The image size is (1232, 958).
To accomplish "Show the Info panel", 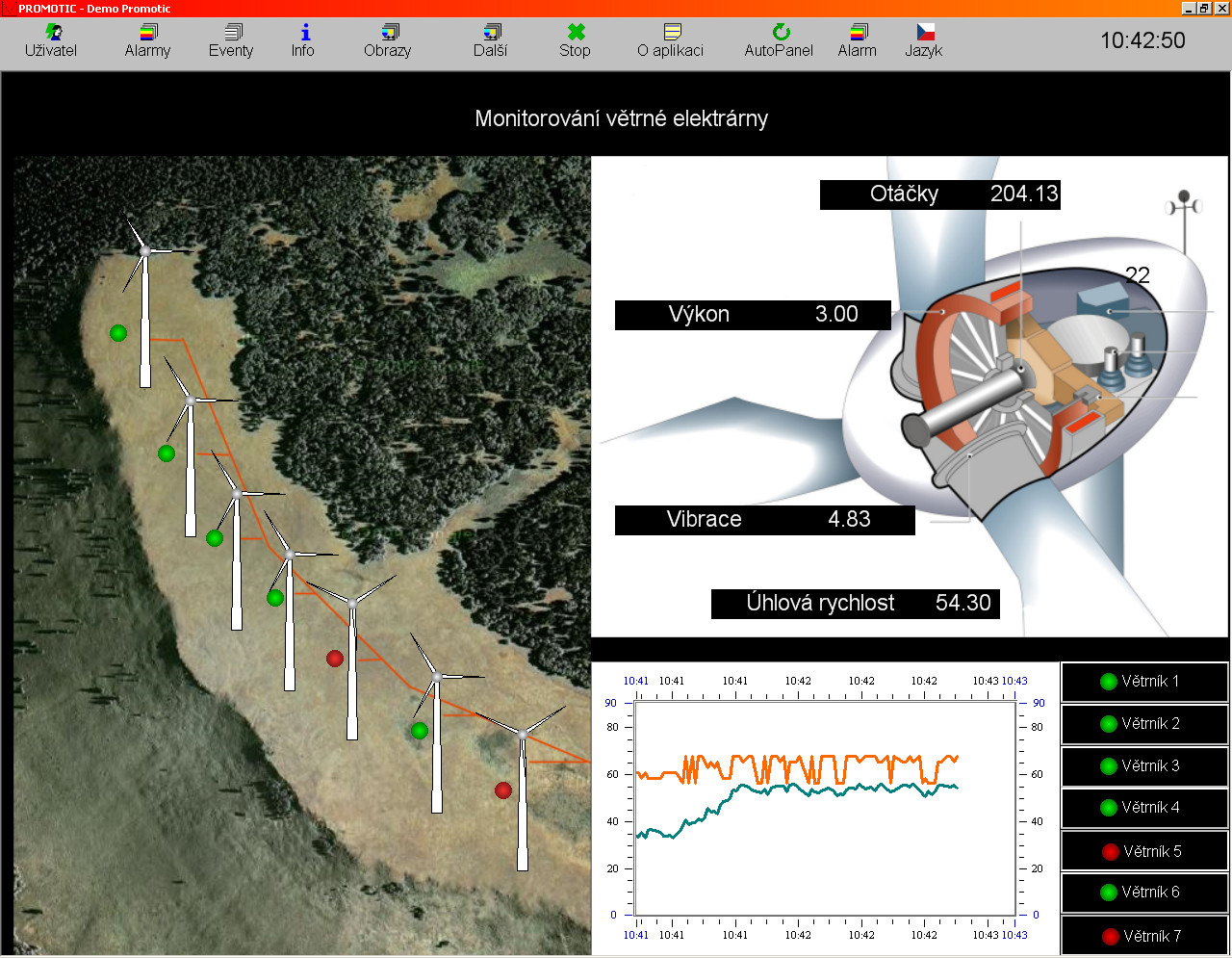I will [x=303, y=41].
